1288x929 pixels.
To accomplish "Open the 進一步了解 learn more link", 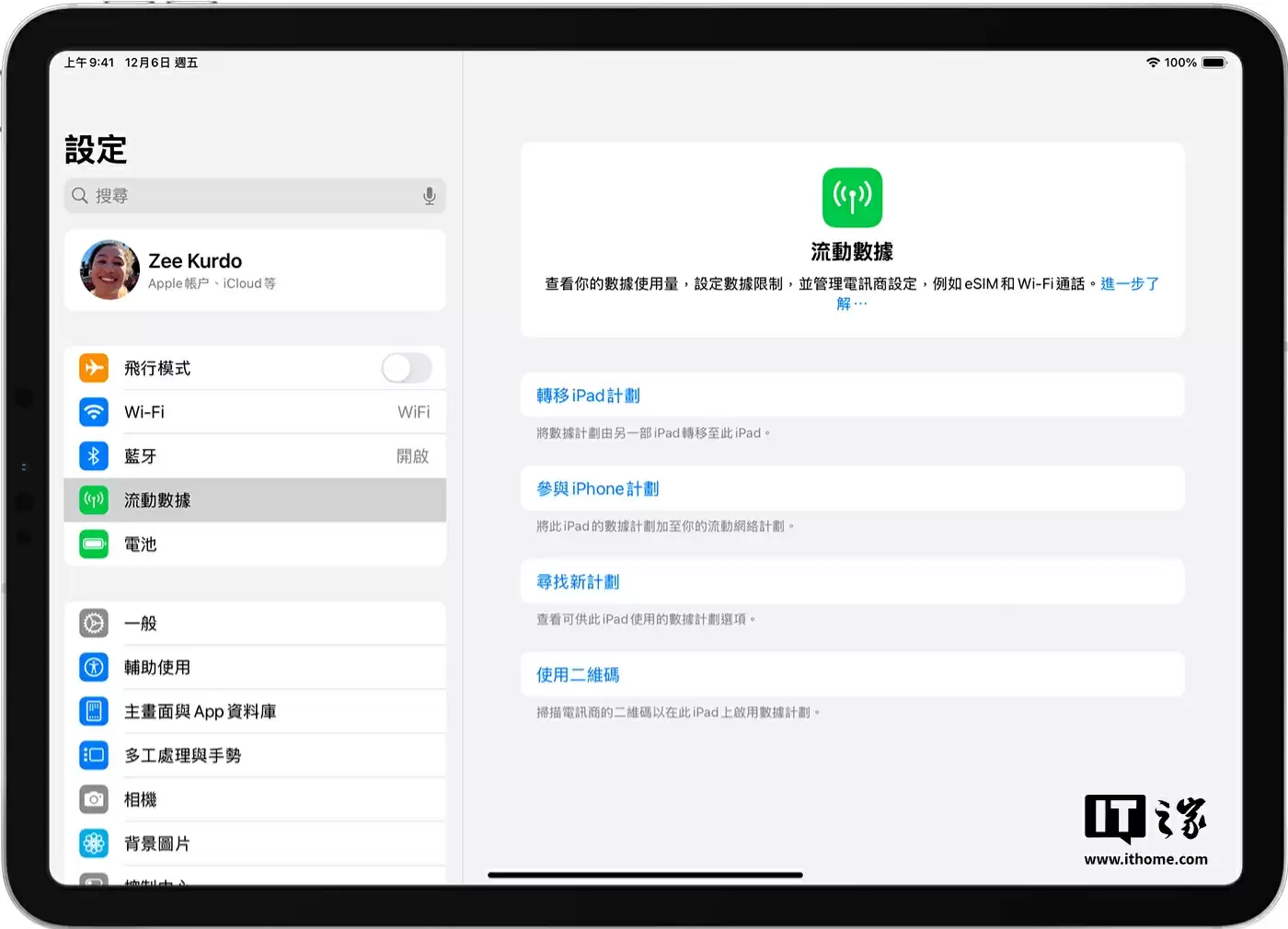I will click(x=1130, y=284).
